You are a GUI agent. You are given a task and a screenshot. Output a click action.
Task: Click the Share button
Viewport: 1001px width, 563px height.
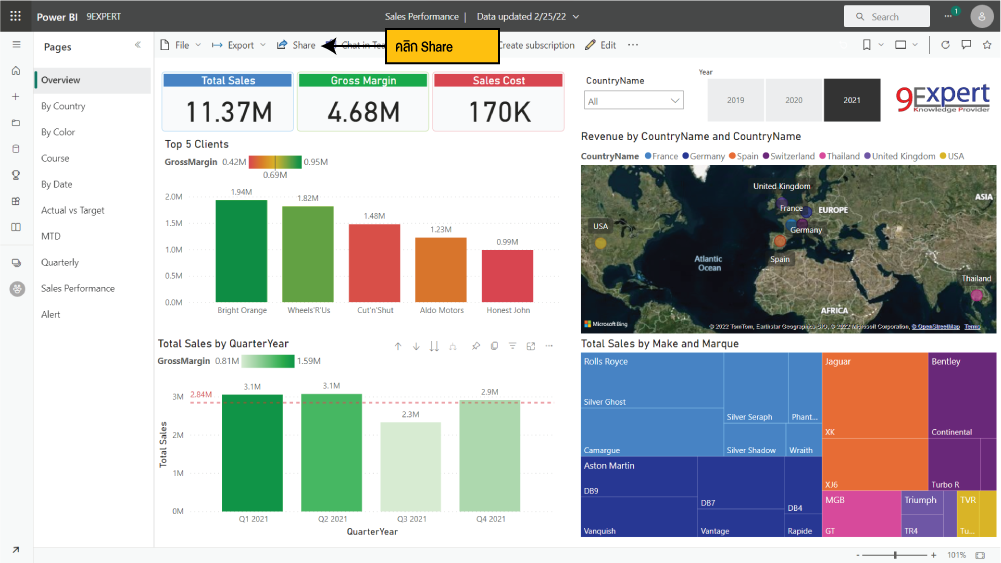click(296, 45)
